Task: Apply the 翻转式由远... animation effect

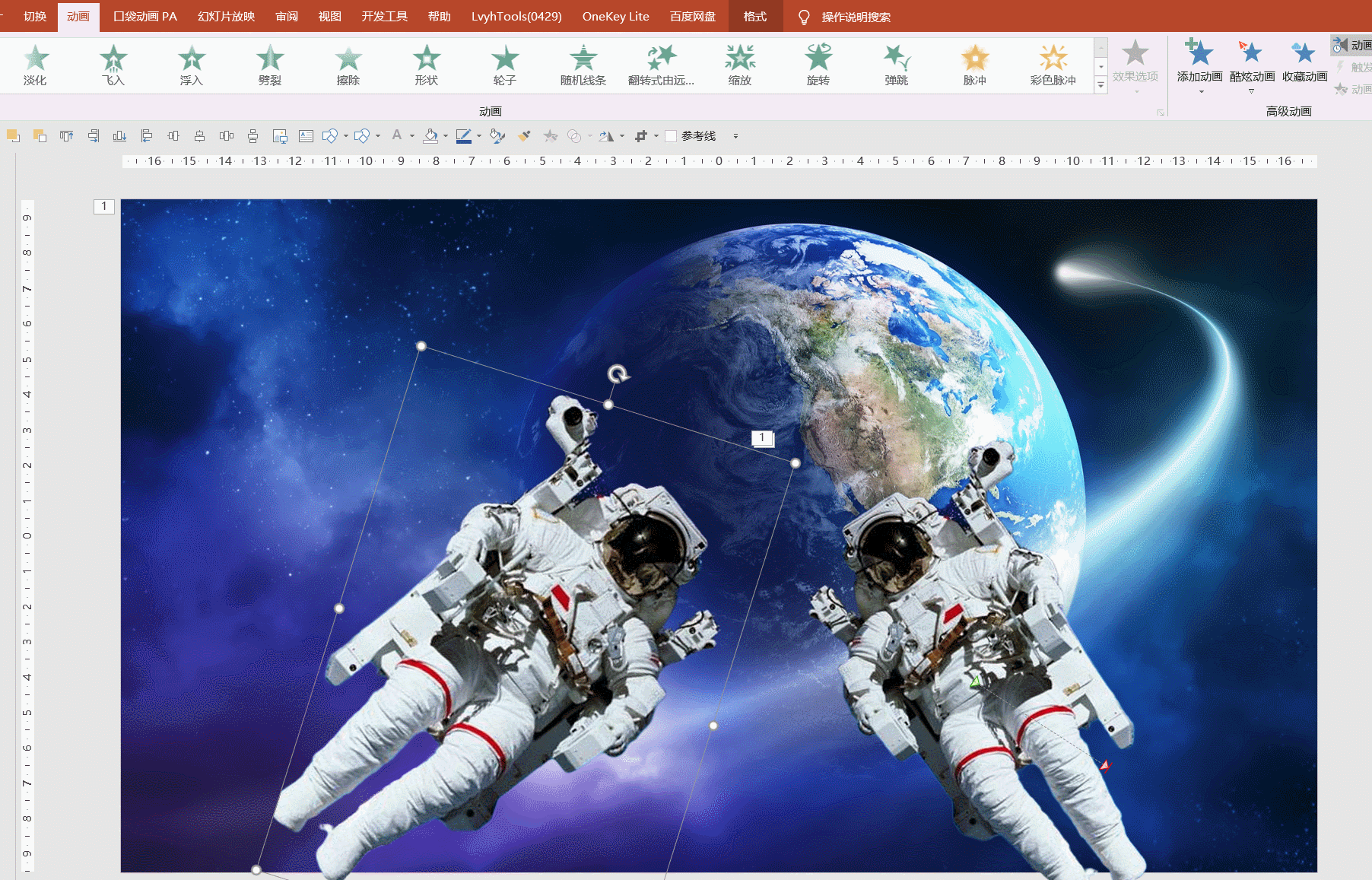Action: coord(662,65)
